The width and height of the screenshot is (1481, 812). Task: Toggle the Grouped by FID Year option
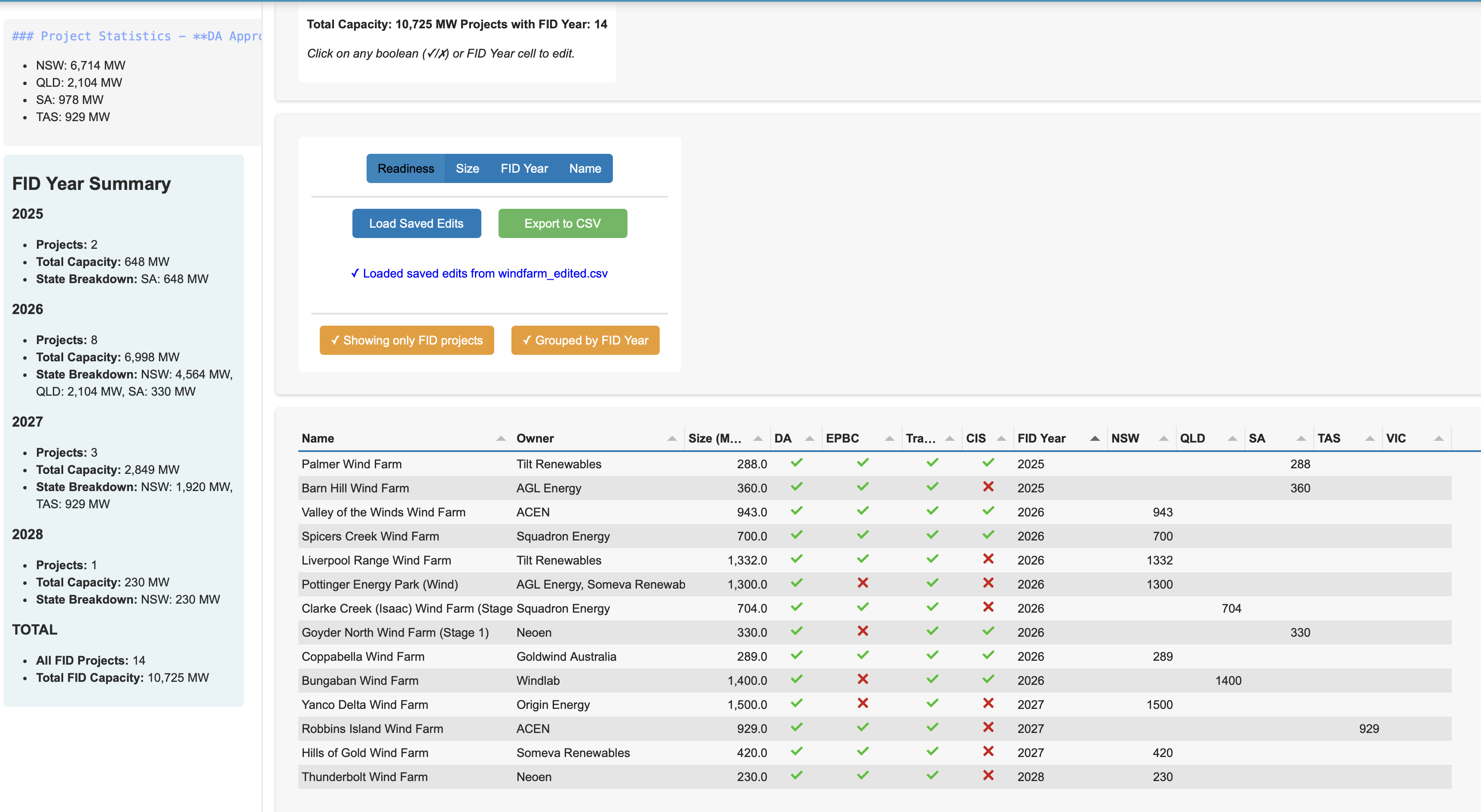[x=584, y=340]
